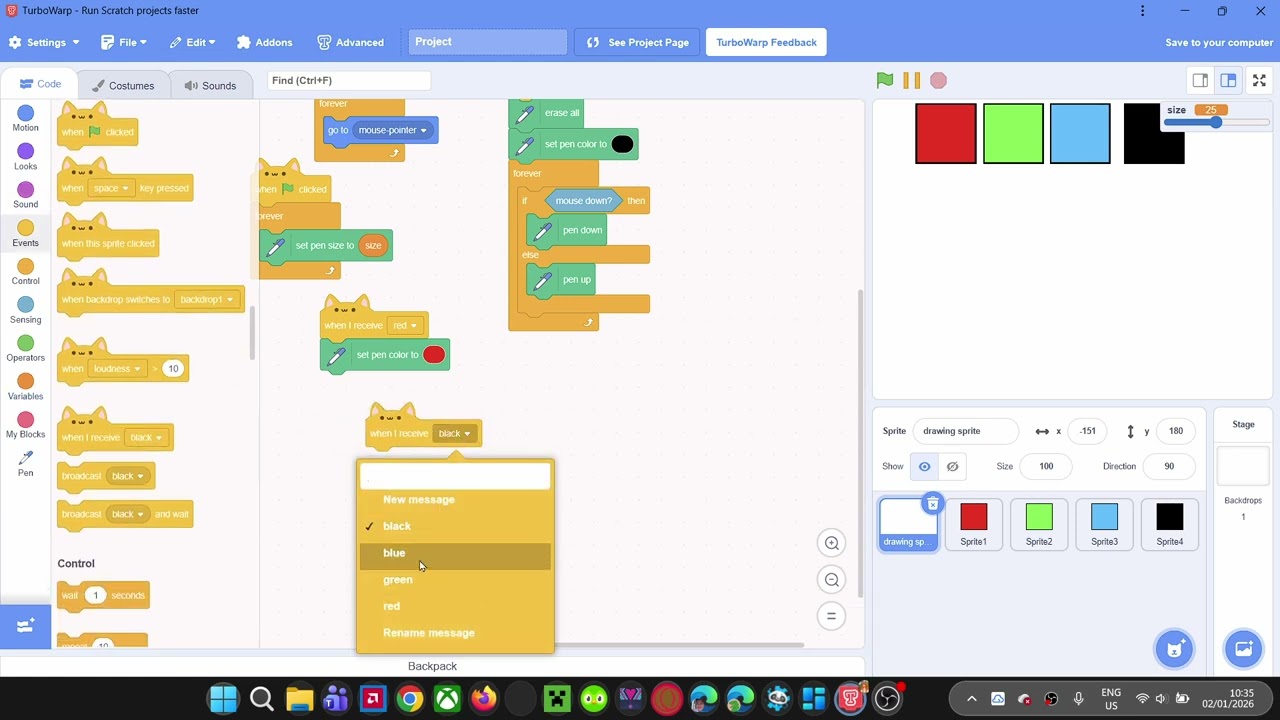The image size is (1280, 720).
Task: Select Sprite1 red thumbnail
Action: pos(973,524)
